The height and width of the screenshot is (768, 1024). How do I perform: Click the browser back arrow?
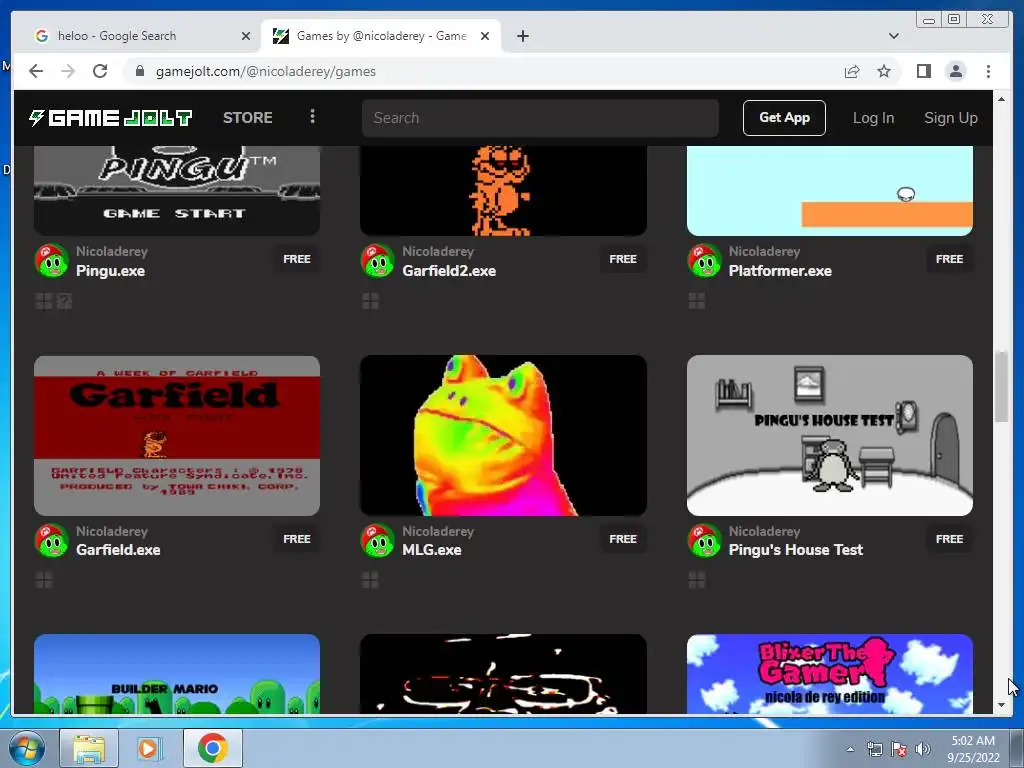pyautogui.click(x=36, y=71)
